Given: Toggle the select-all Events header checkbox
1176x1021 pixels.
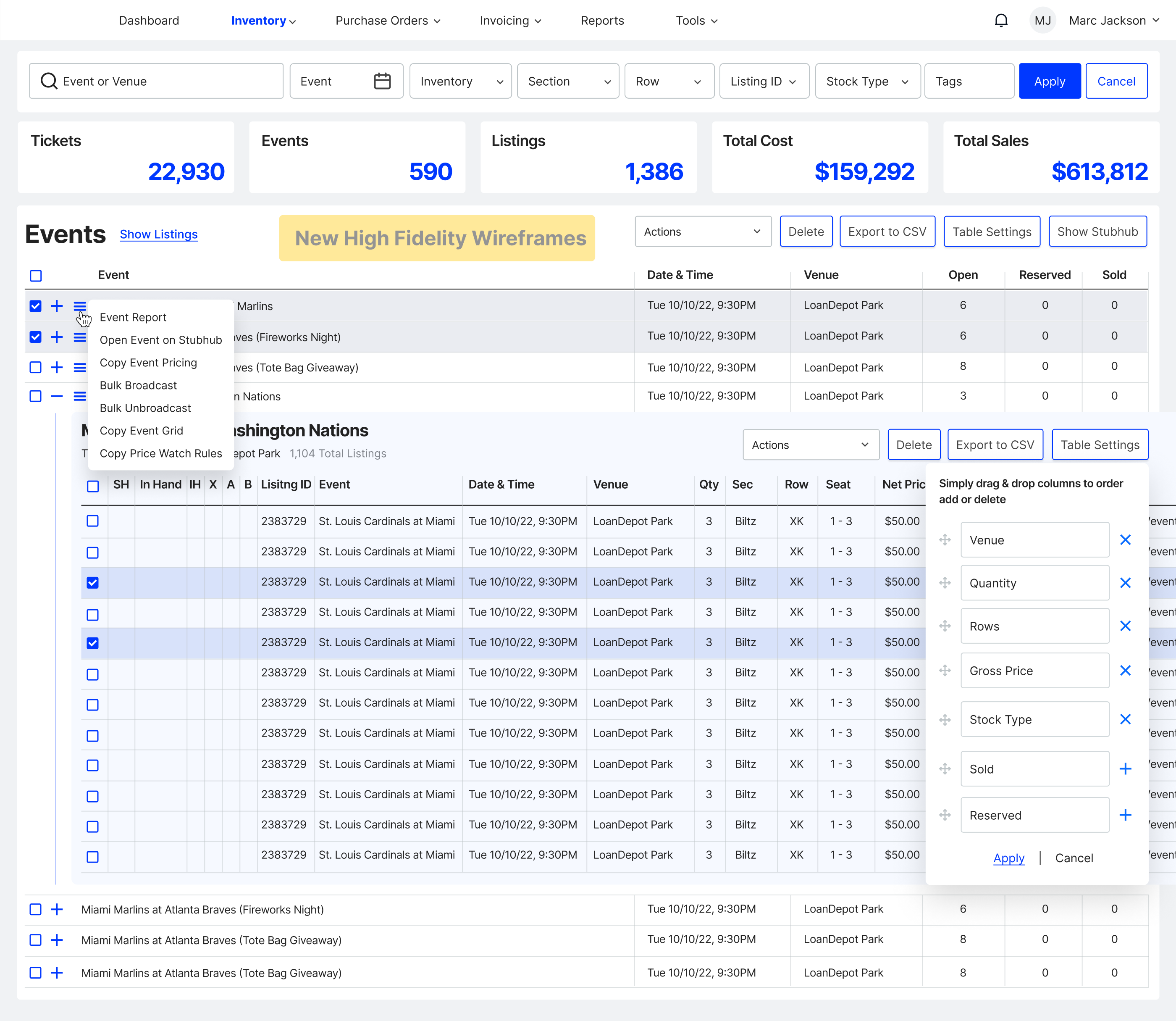Looking at the screenshot, I should [36, 276].
